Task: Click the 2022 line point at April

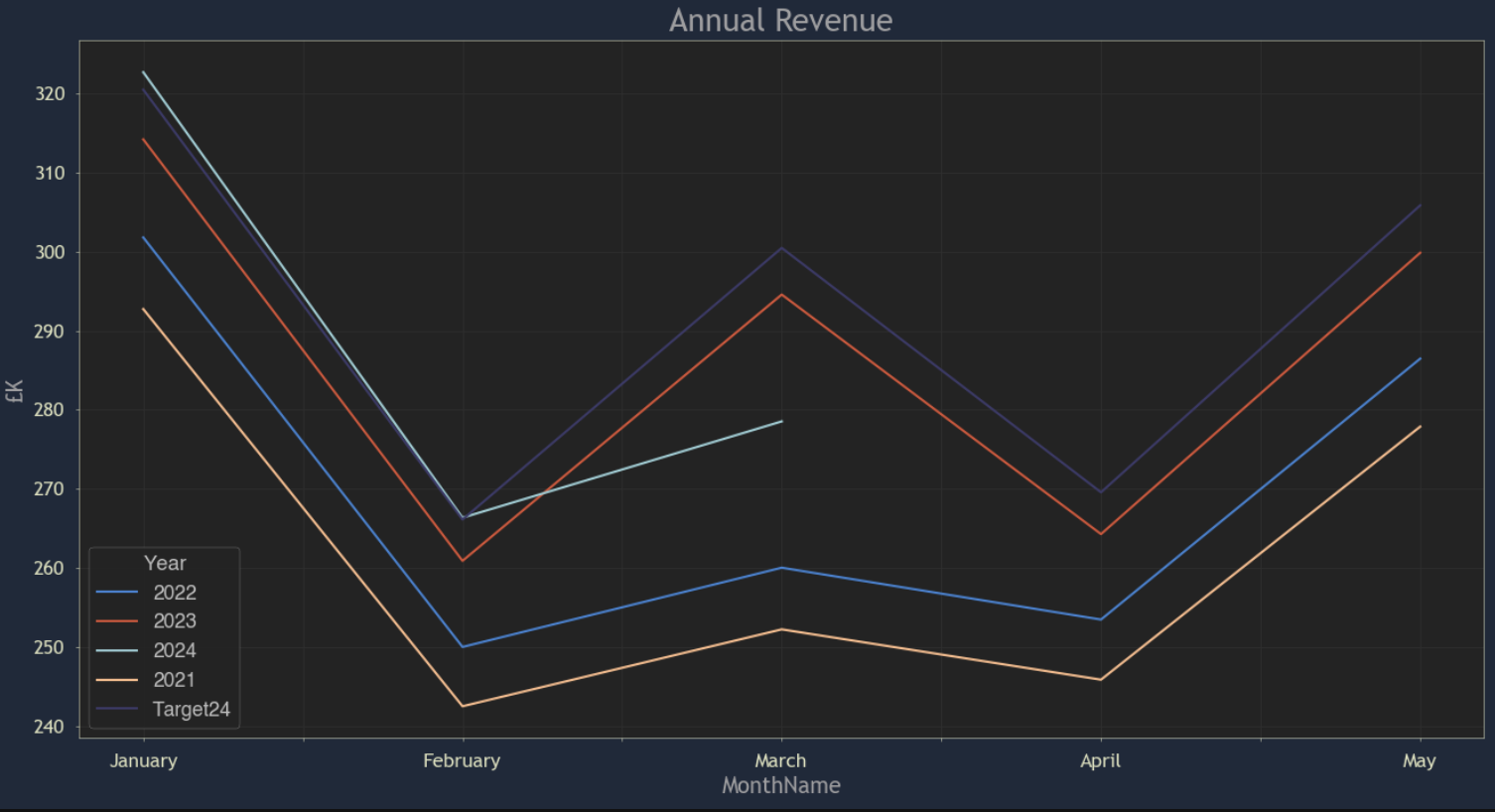Action: [1100, 619]
